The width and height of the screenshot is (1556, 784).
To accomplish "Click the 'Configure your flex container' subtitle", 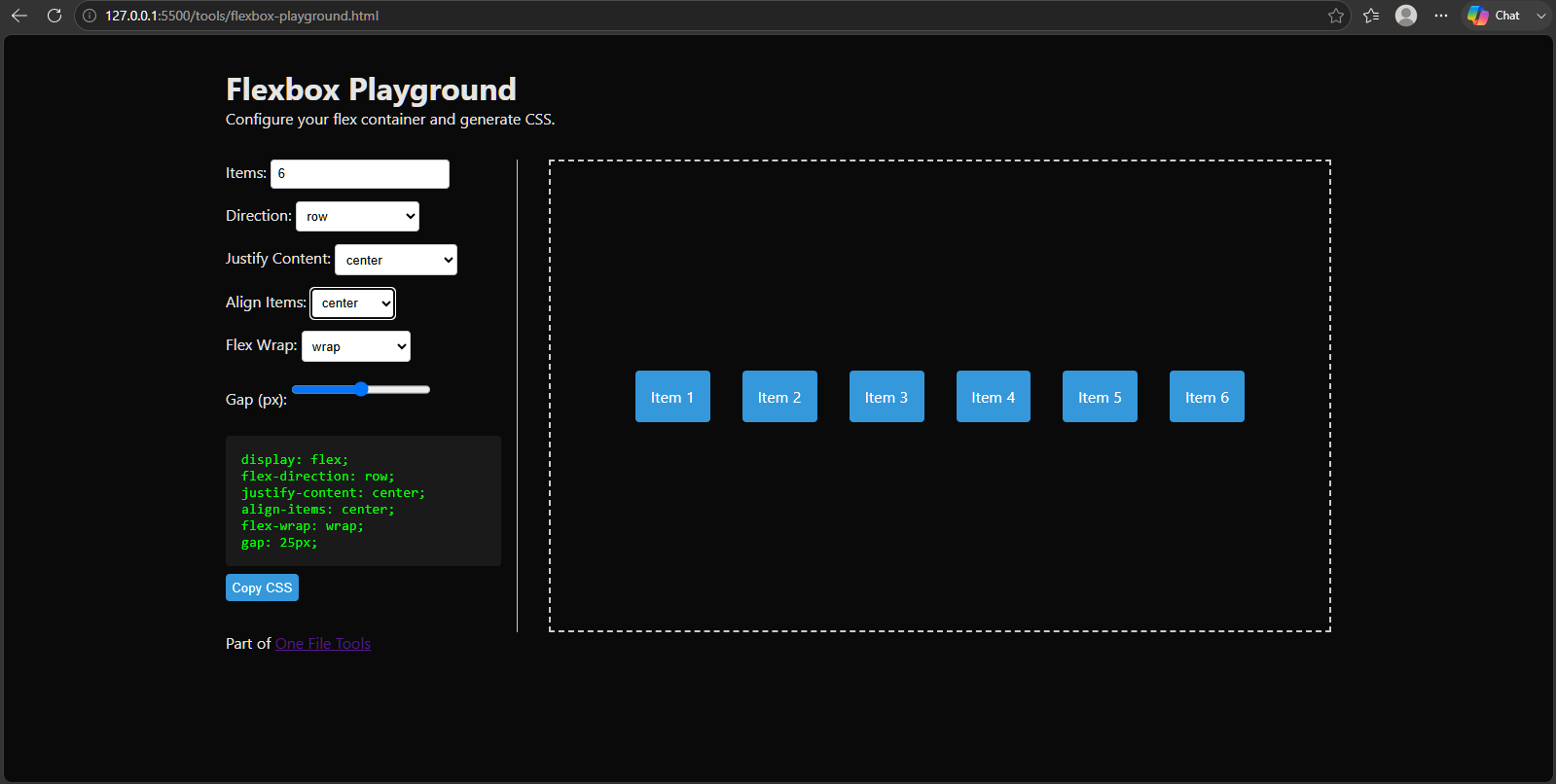I will [x=390, y=120].
